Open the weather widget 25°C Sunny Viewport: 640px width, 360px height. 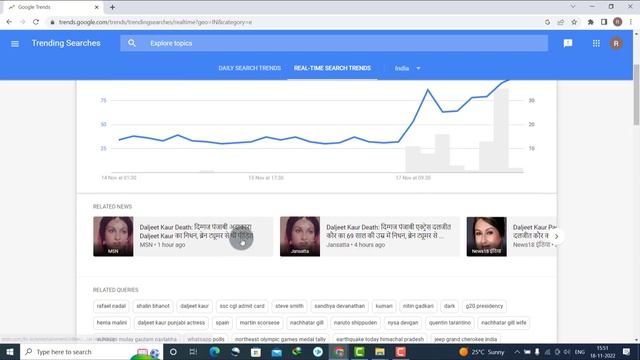(x=482, y=352)
